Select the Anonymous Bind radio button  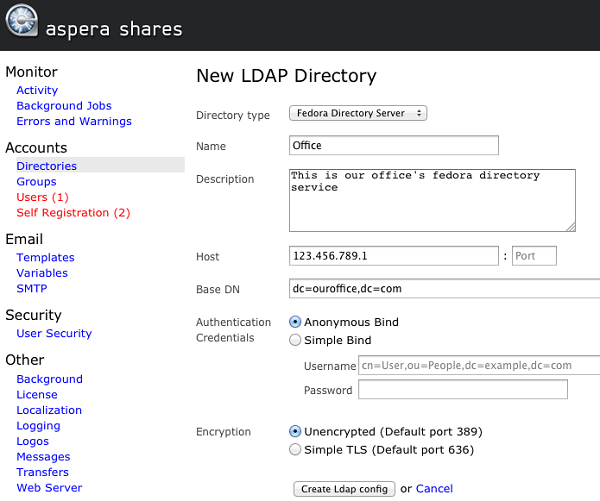tap(295, 322)
